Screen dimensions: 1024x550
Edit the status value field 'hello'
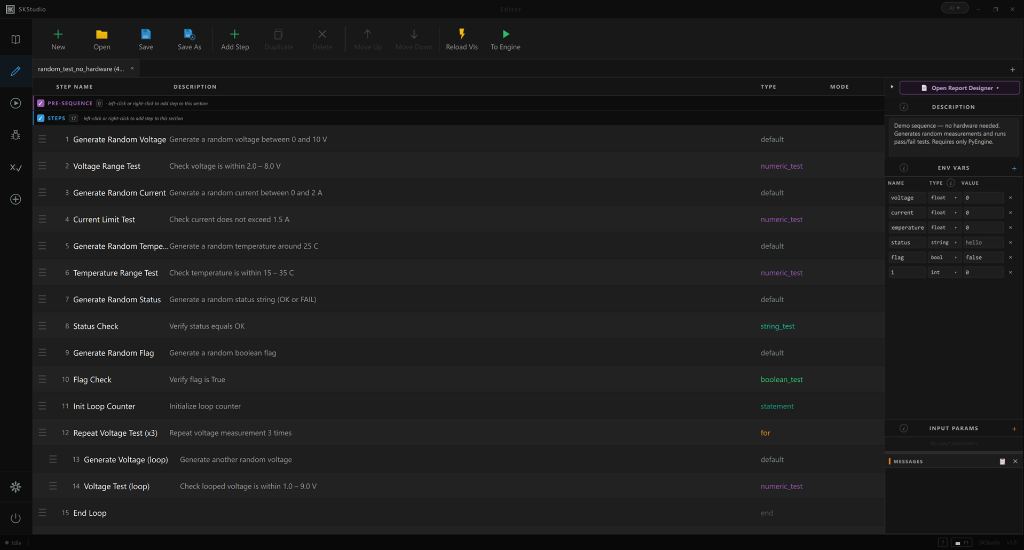983,242
